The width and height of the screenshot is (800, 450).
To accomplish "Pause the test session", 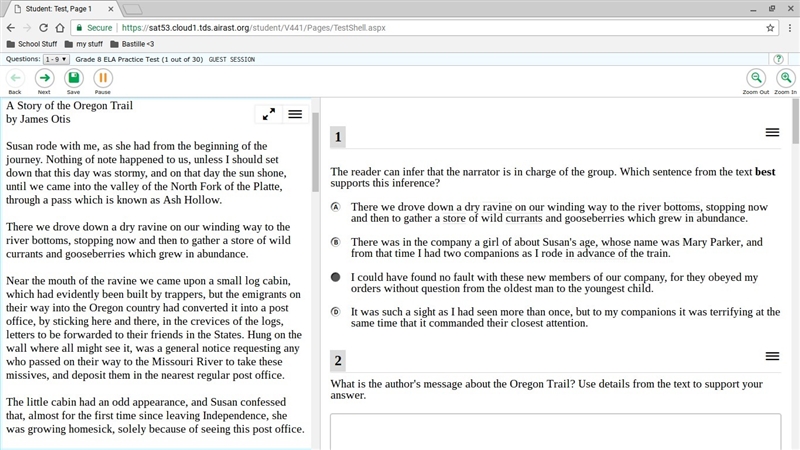I will tap(103, 79).
